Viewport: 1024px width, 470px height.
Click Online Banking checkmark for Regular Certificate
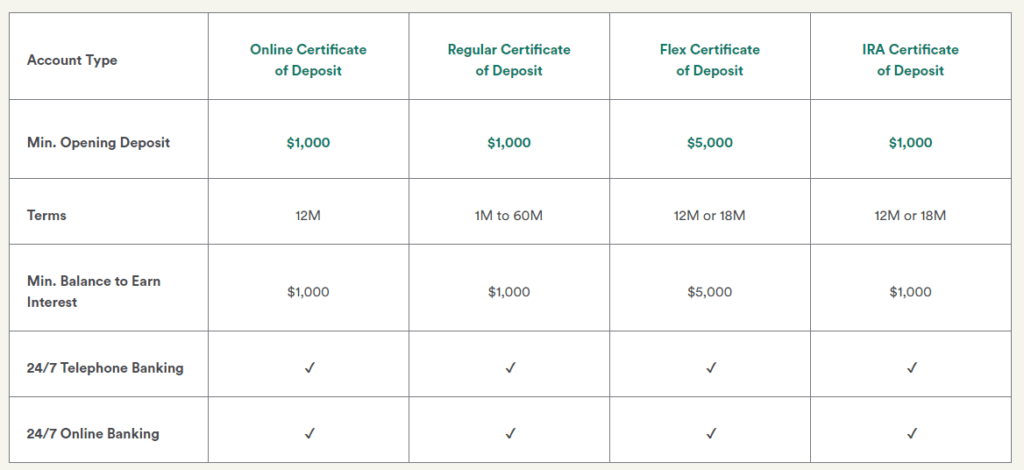click(x=511, y=433)
